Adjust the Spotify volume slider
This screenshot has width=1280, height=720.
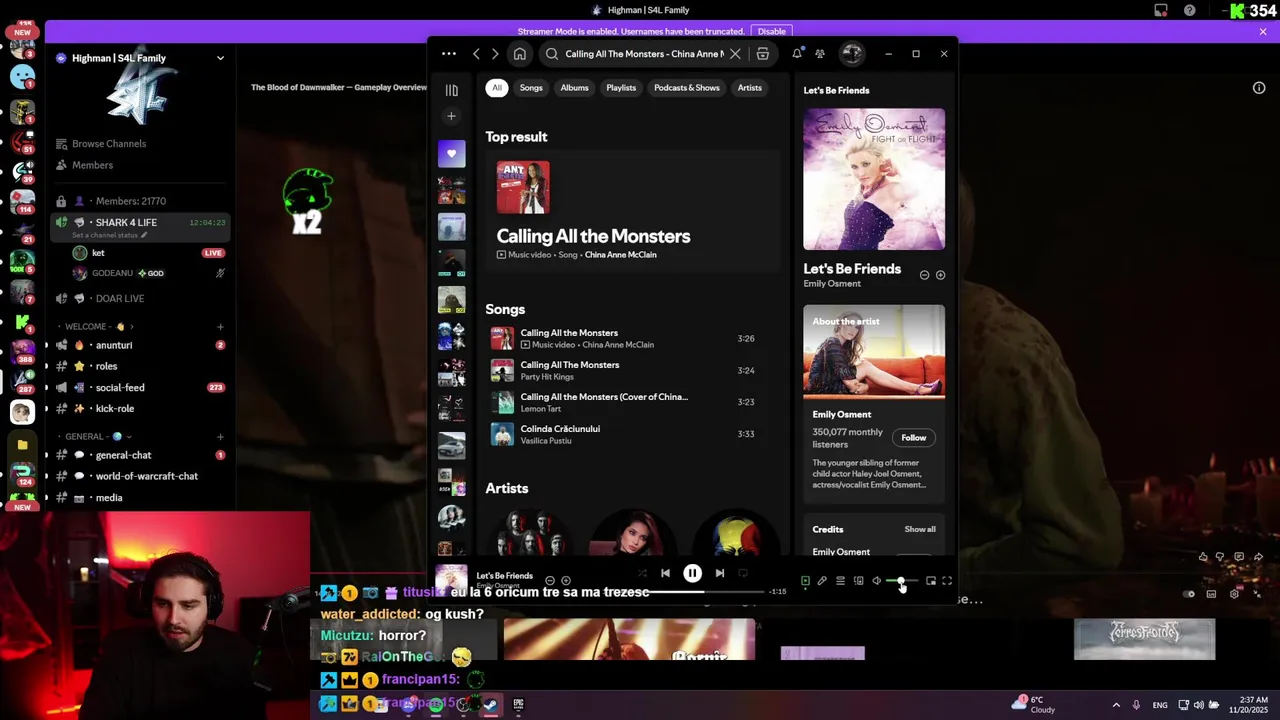[901, 581]
